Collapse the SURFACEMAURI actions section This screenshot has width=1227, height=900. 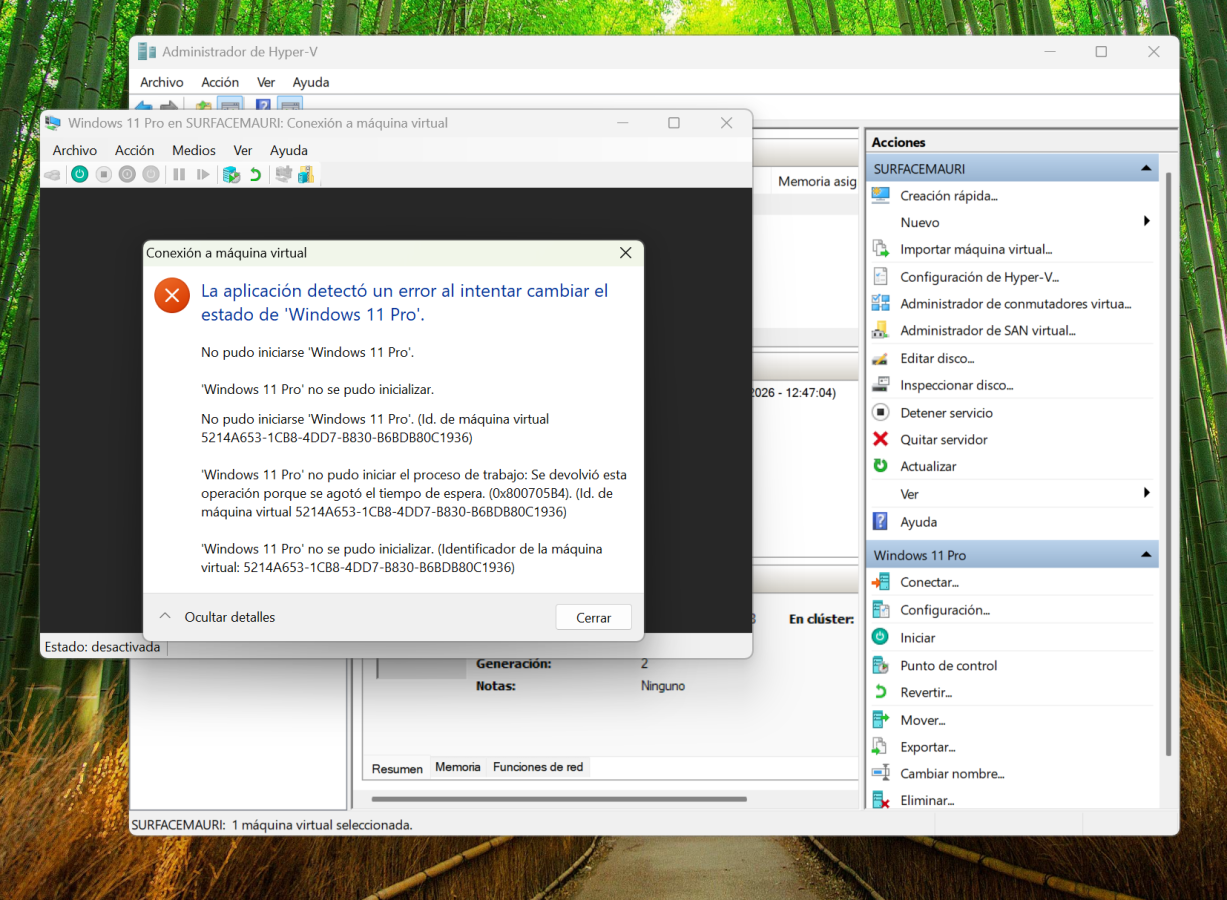coord(1146,169)
